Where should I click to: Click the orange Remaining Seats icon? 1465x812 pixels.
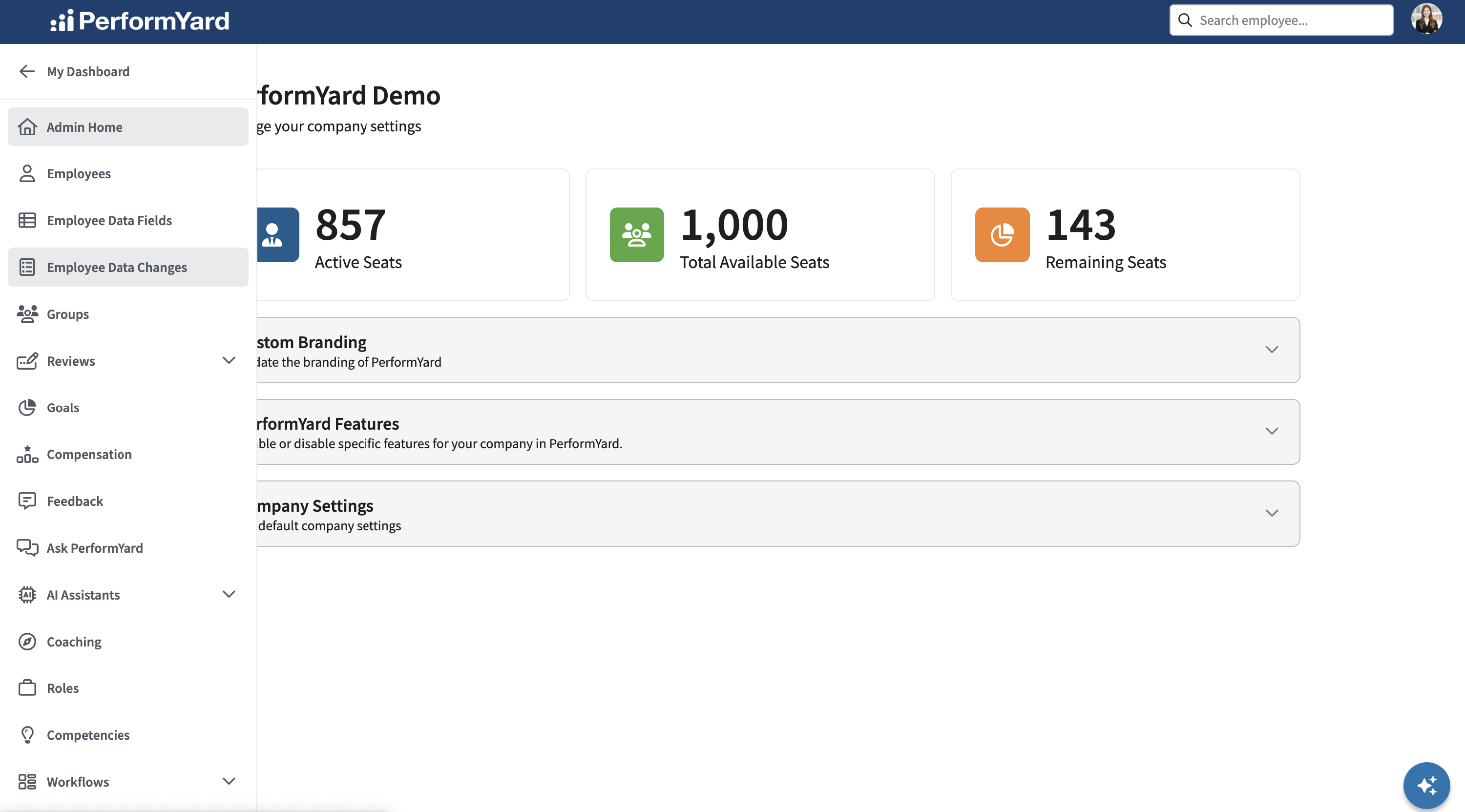coord(1002,235)
